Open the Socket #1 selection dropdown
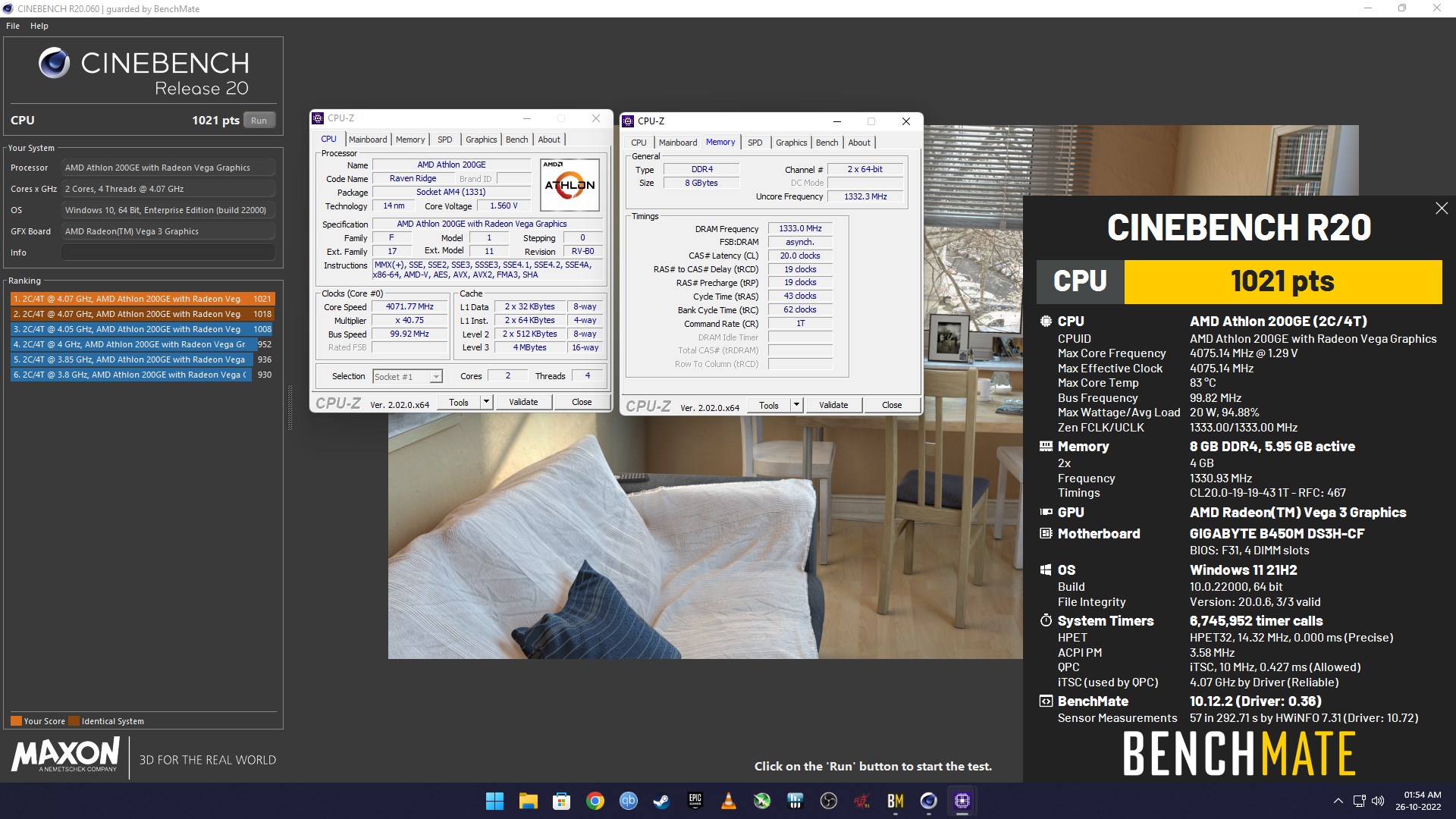The height and width of the screenshot is (819, 1456). click(x=408, y=377)
